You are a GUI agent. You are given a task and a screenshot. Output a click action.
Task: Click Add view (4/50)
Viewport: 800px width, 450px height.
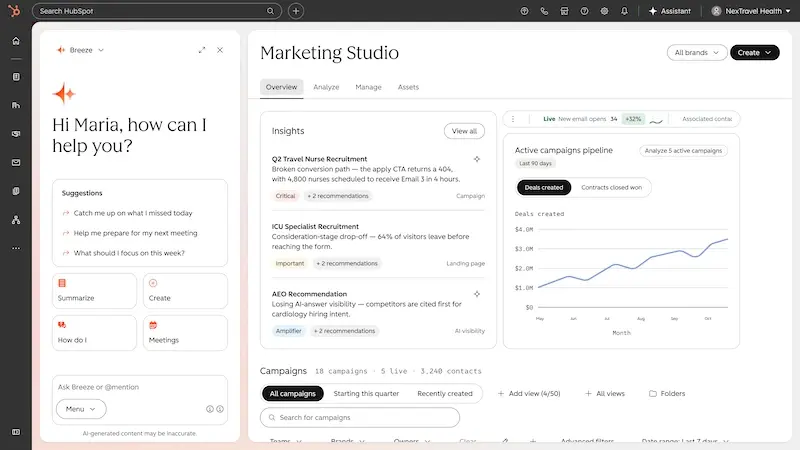click(x=529, y=393)
